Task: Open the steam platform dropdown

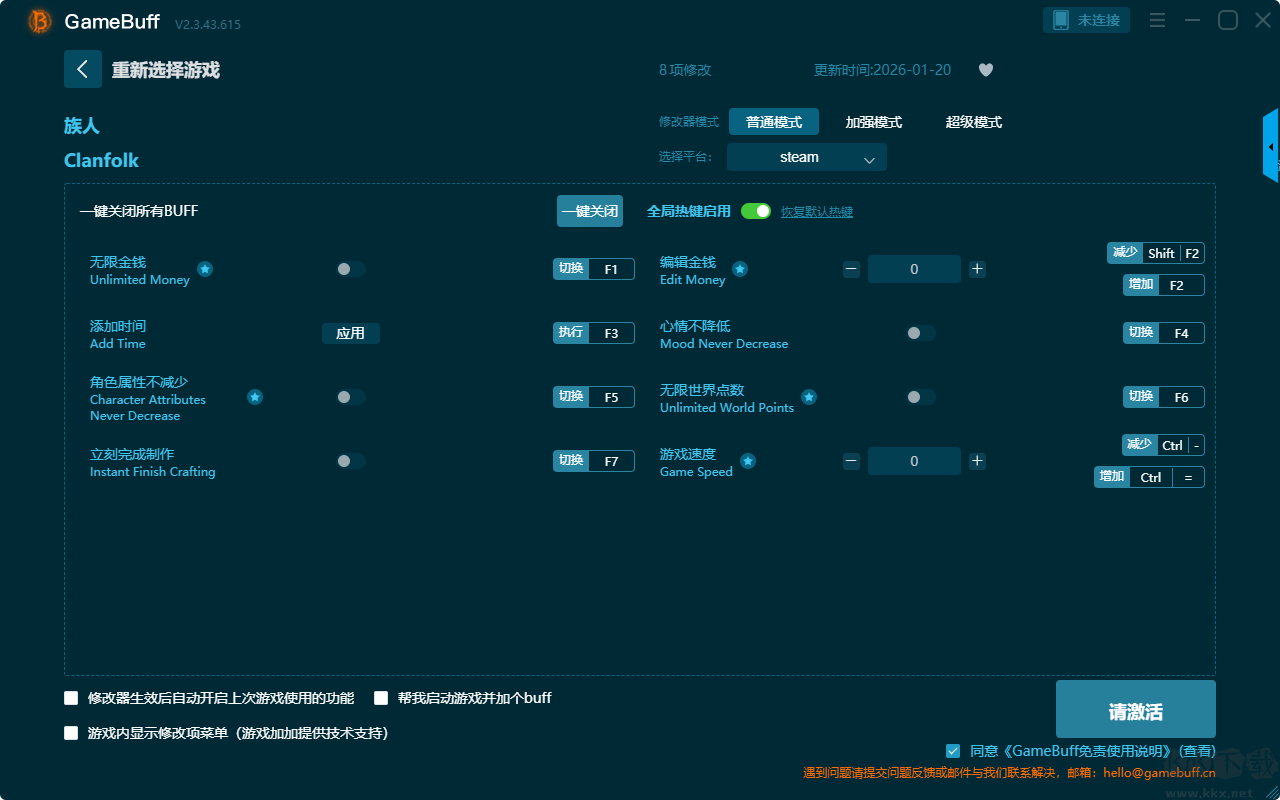Action: (807, 157)
